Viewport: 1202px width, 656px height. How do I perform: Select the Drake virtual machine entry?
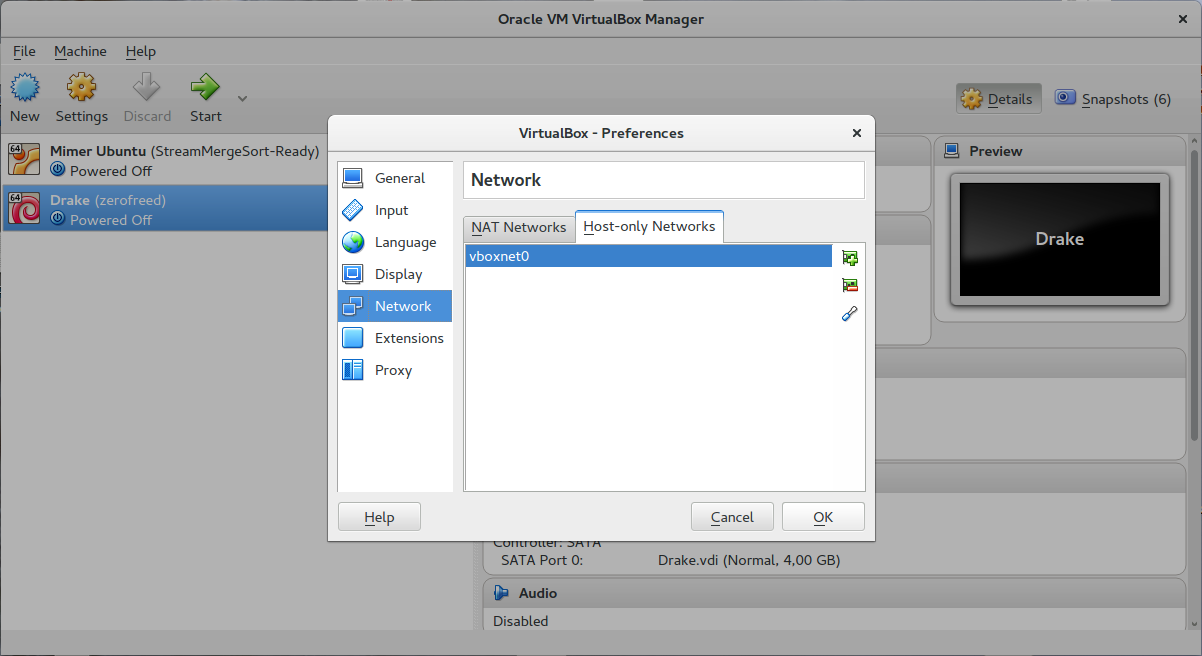click(x=164, y=209)
